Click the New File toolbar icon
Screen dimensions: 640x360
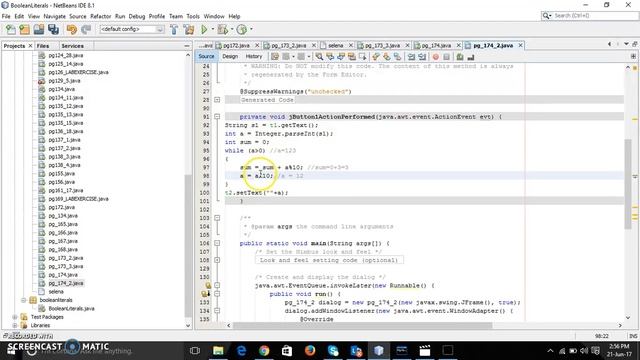tap(11, 29)
